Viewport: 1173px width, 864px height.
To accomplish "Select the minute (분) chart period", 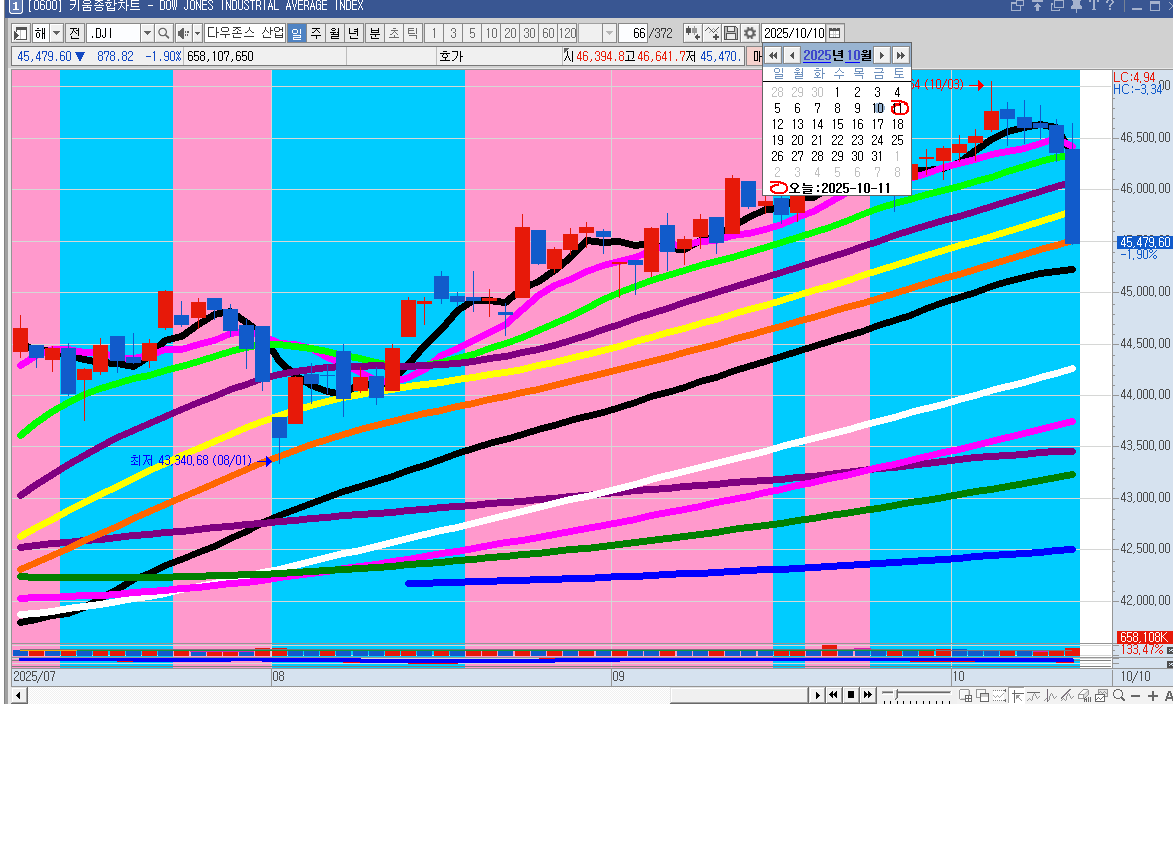I will (x=375, y=34).
